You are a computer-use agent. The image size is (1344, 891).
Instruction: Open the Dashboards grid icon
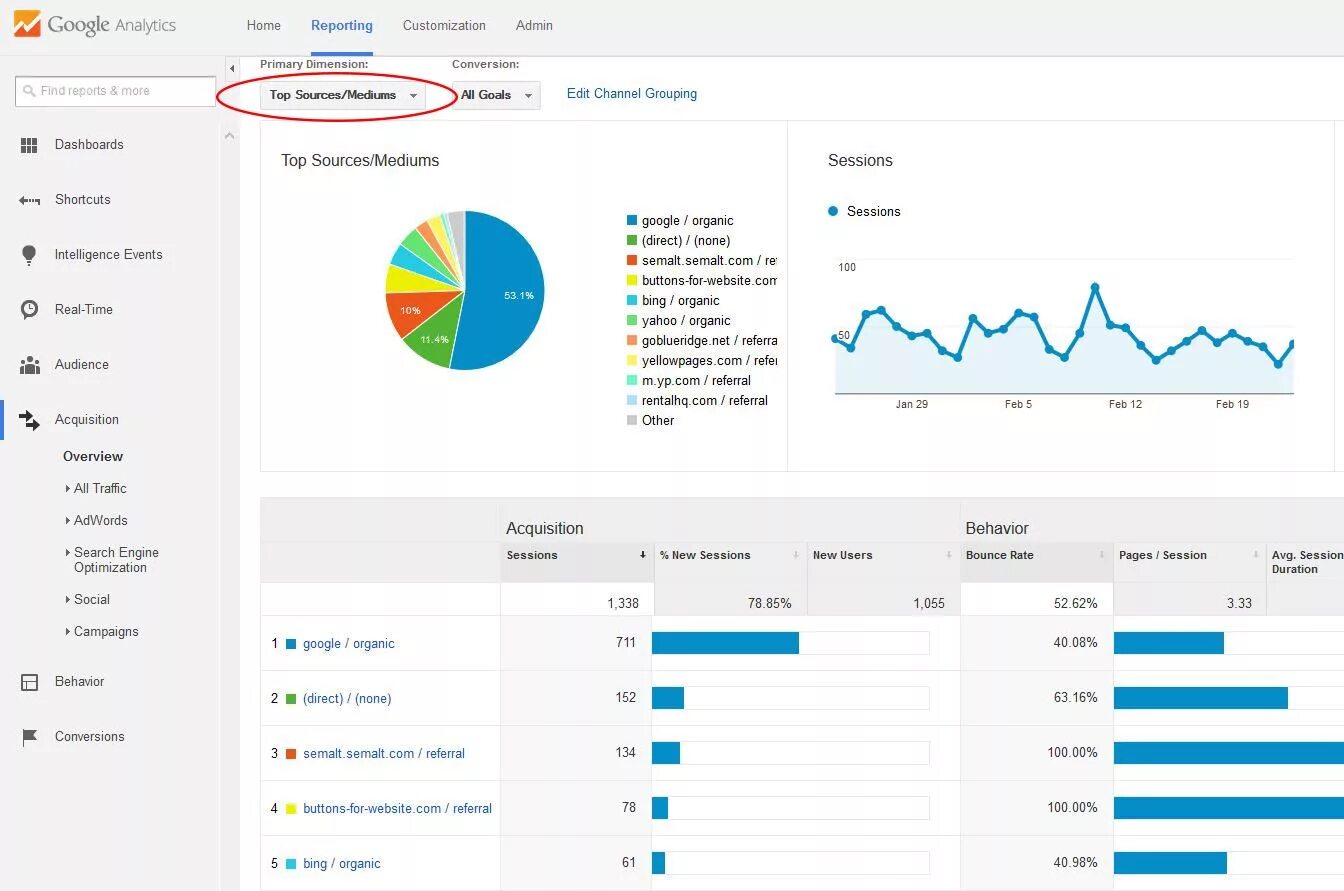pos(29,145)
